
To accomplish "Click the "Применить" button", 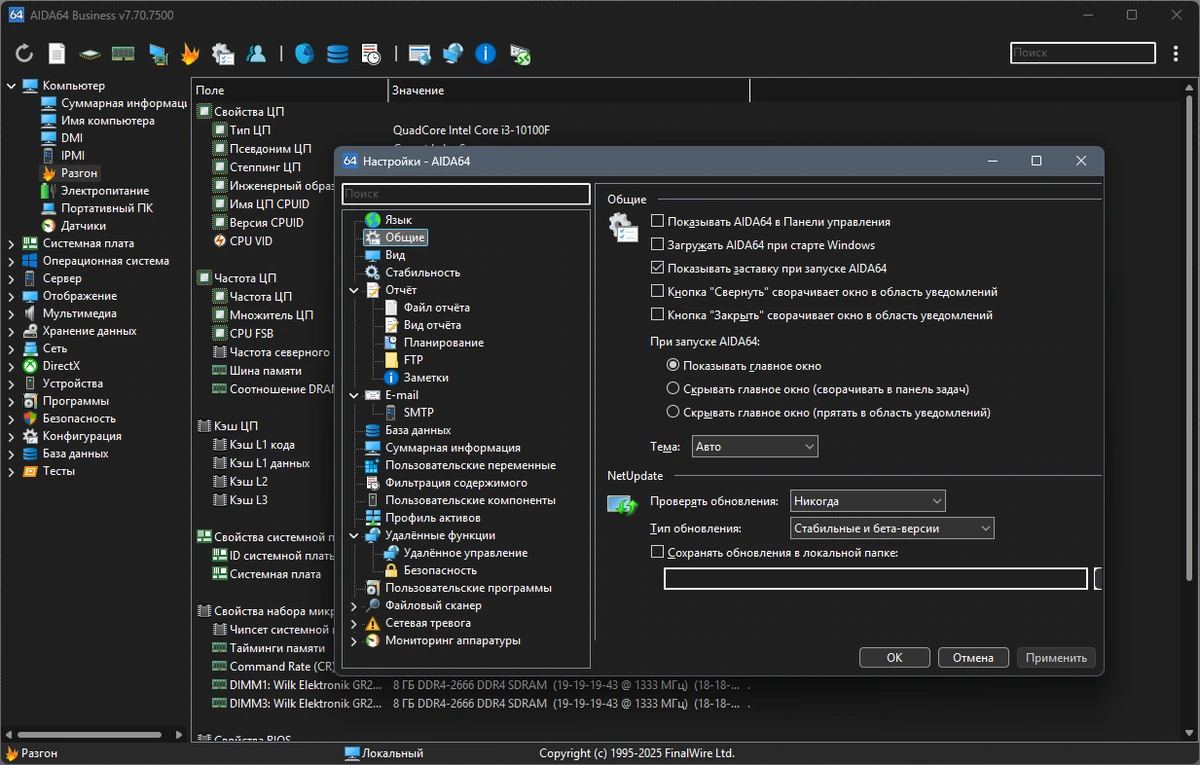I will click(1056, 658).
